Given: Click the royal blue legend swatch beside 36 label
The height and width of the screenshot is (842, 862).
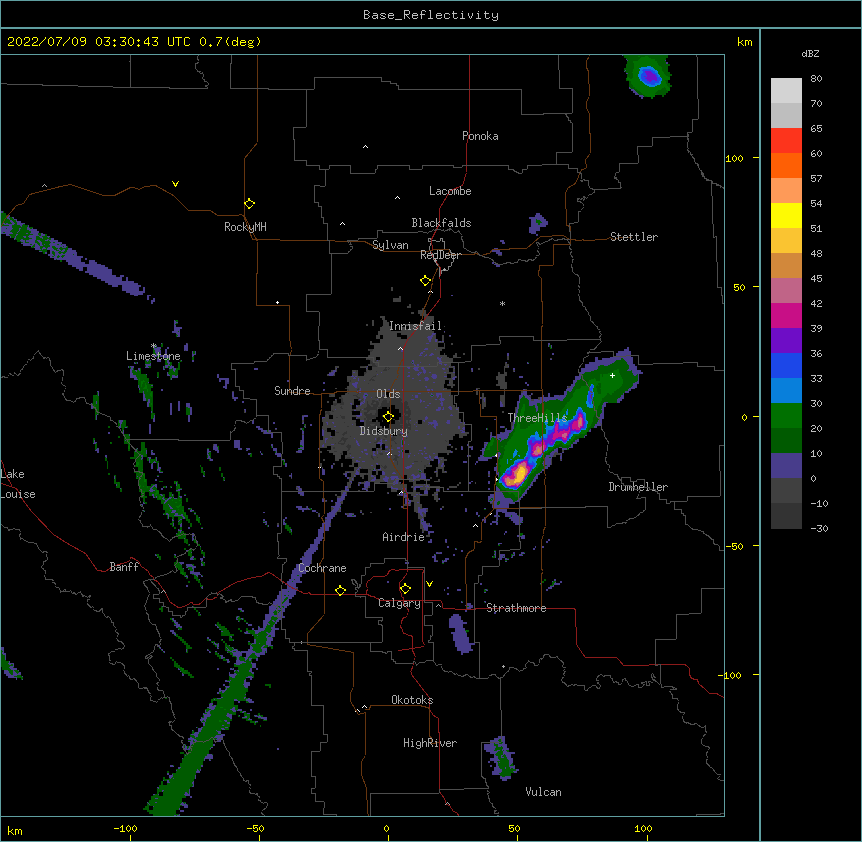Looking at the screenshot, I should pyautogui.click(x=786, y=365).
